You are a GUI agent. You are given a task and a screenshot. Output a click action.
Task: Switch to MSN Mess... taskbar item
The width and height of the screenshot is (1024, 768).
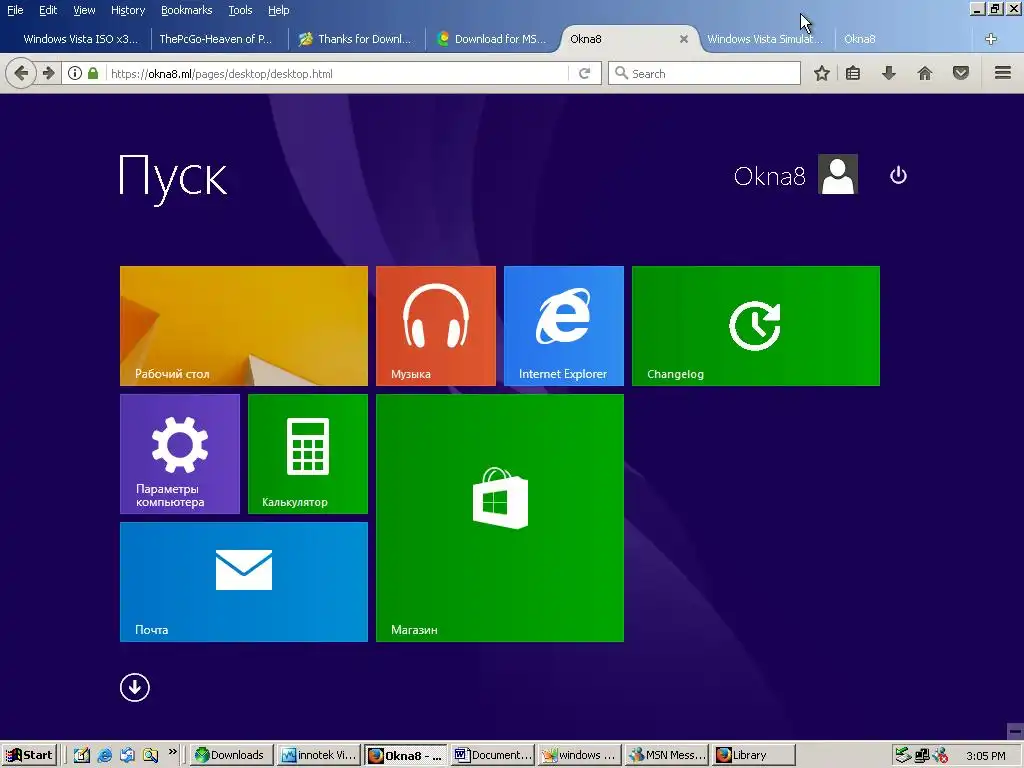(x=667, y=755)
